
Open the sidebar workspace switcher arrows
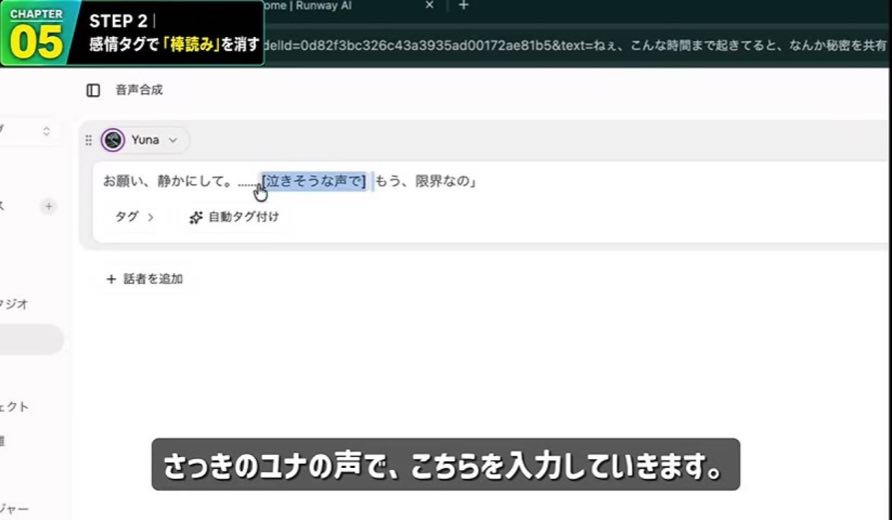coord(47,131)
